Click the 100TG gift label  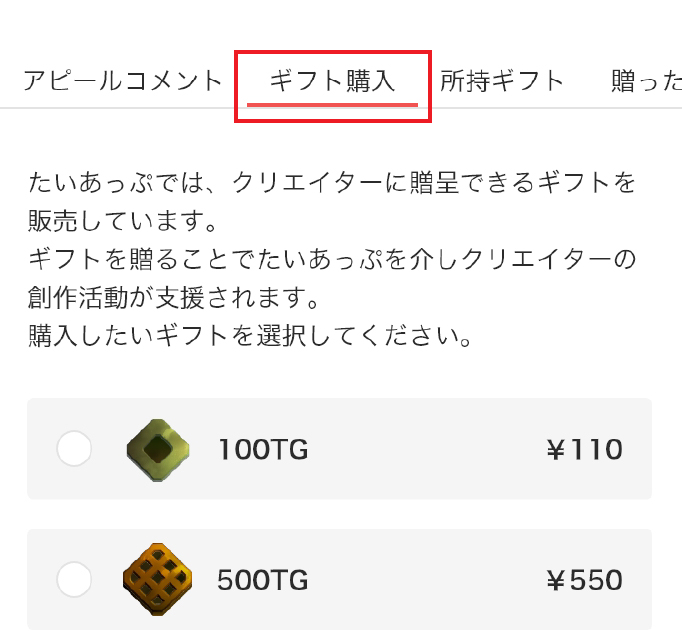pyautogui.click(x=263, y=449)
